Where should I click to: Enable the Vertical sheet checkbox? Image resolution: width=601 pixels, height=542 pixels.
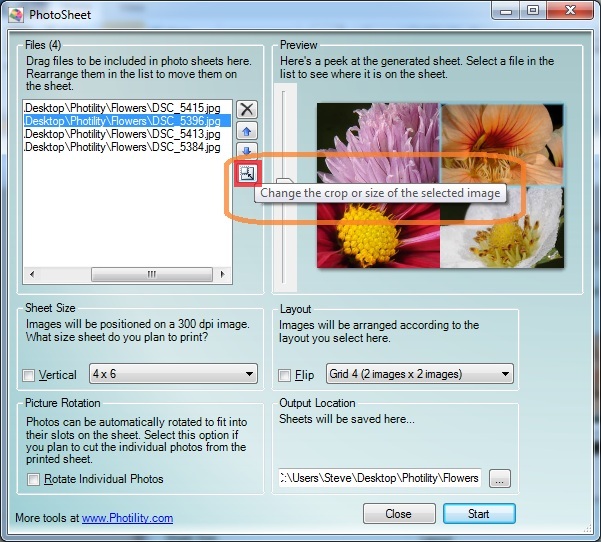click(x=29, y=375)
